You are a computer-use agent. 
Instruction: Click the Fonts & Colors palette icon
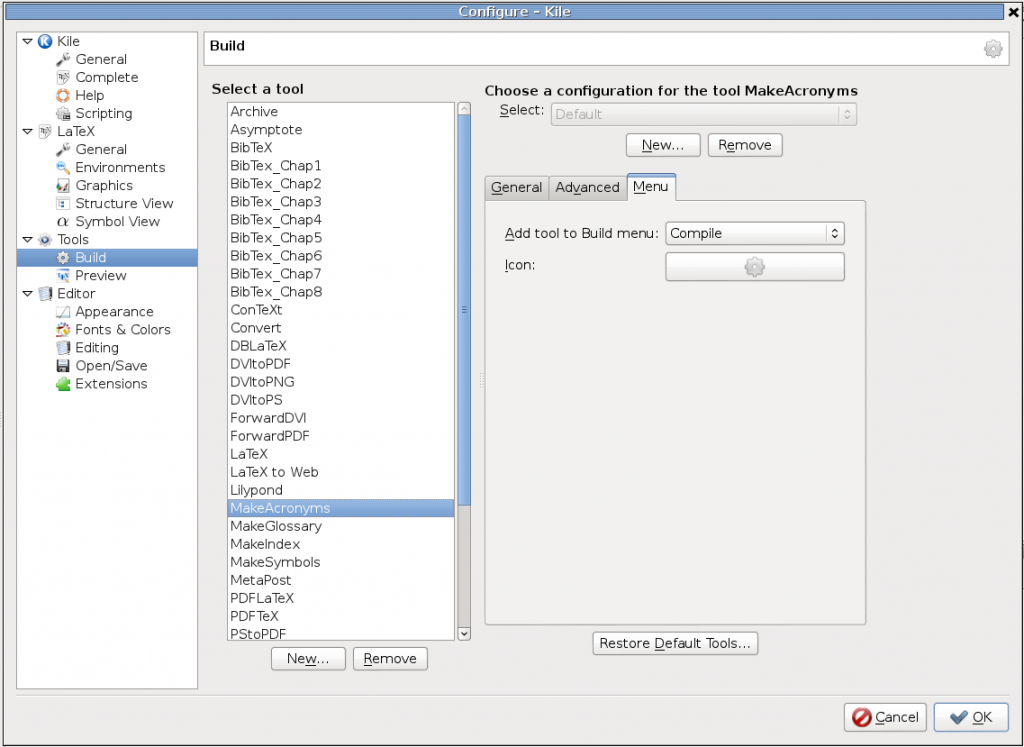coord(63,330)
